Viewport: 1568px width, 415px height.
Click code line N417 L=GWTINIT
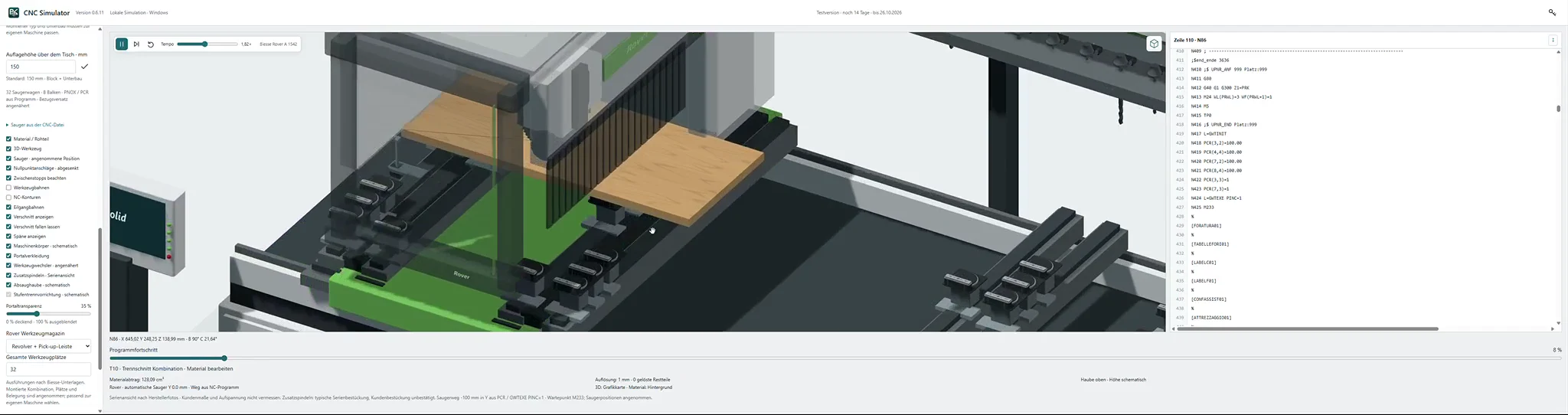point(1209,134)
